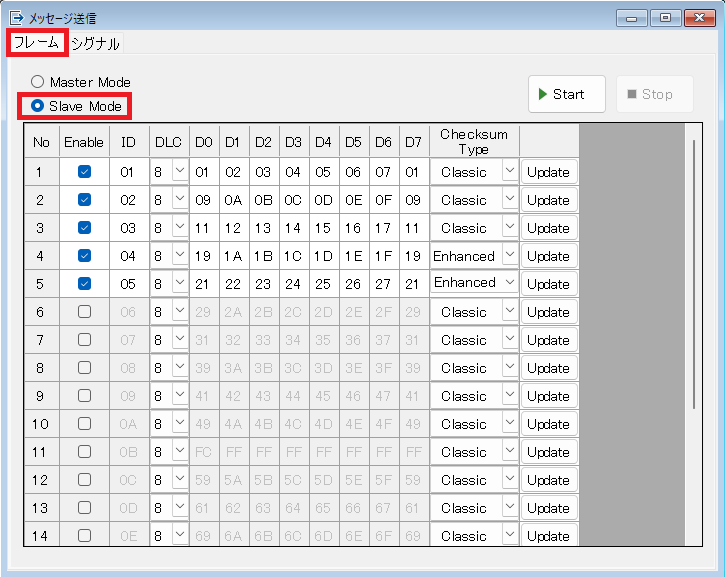Open Checksum Type dropdown for row 10
This screenshot has height=577, width=725.
point(510,423)
